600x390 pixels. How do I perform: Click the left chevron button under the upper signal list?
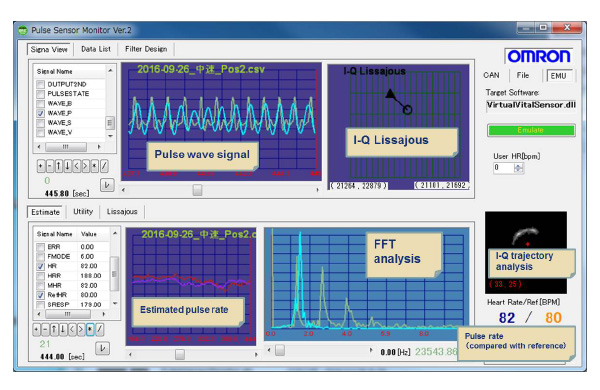point(77,166)
